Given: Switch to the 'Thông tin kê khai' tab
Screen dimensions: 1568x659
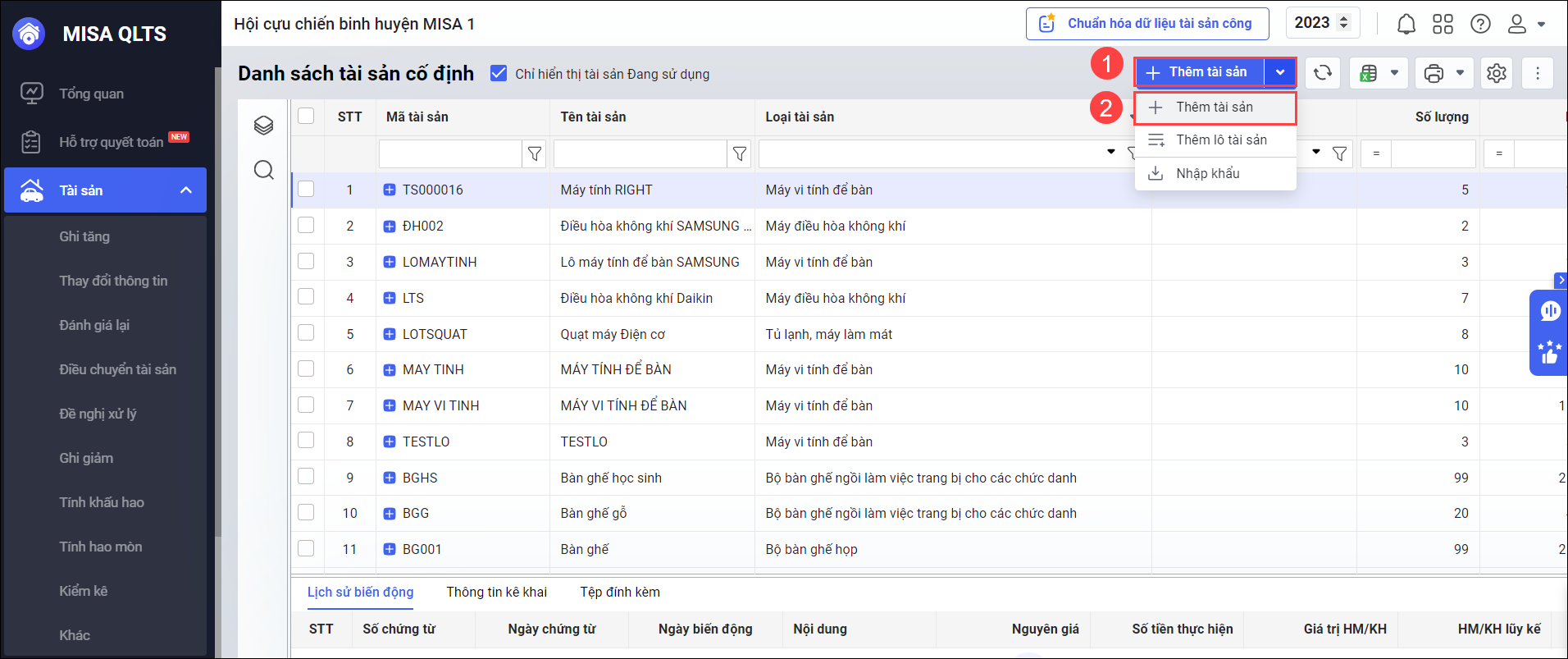Looking at the screenshot, I should 496,592.
